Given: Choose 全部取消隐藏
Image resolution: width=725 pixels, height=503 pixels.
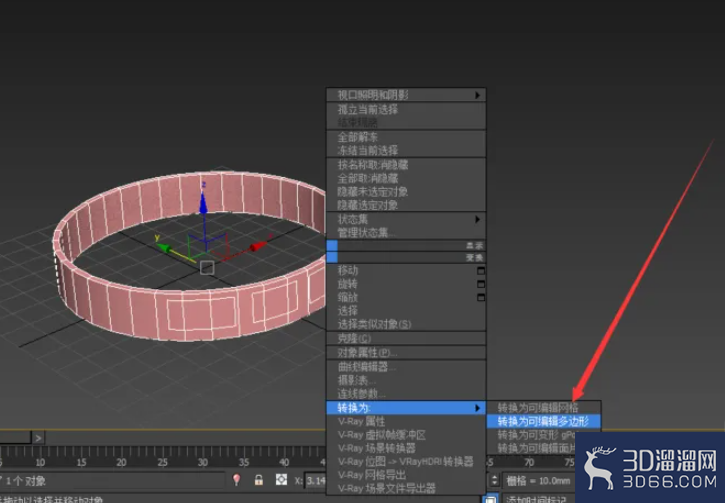Looking at the screenshot, I should pyautogui.click(x=368, y=178).
